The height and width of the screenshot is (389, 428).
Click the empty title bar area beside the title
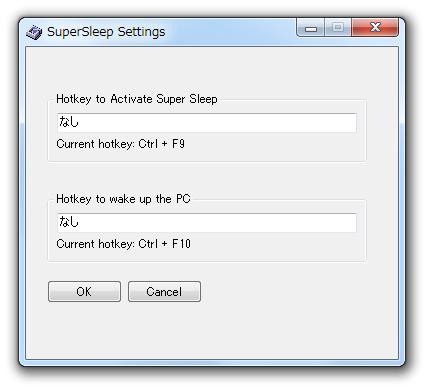(230, 32)
